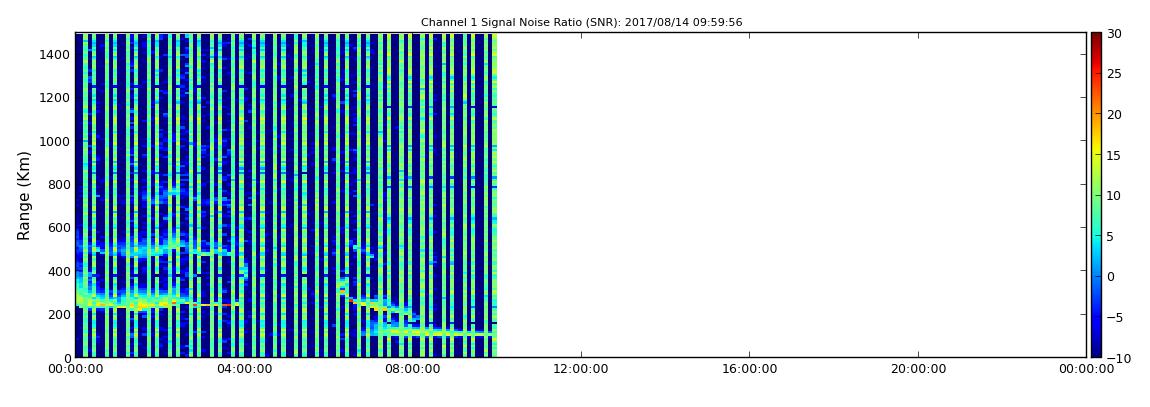
Task: Click the 04:00:00 time axis label
Action: [244, 370]
